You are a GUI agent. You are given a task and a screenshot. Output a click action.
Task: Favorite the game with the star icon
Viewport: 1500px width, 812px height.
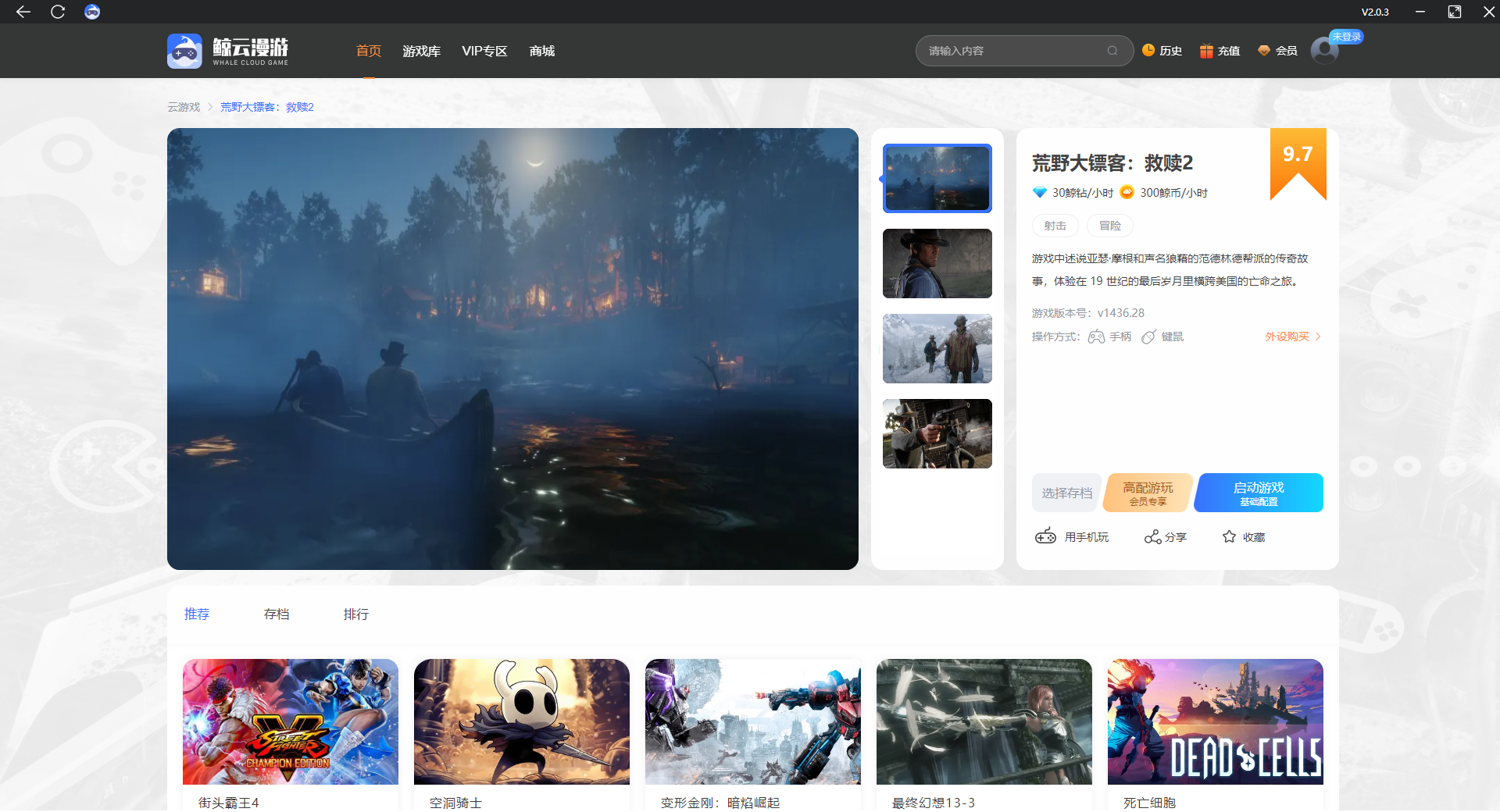pos(1229,536)
